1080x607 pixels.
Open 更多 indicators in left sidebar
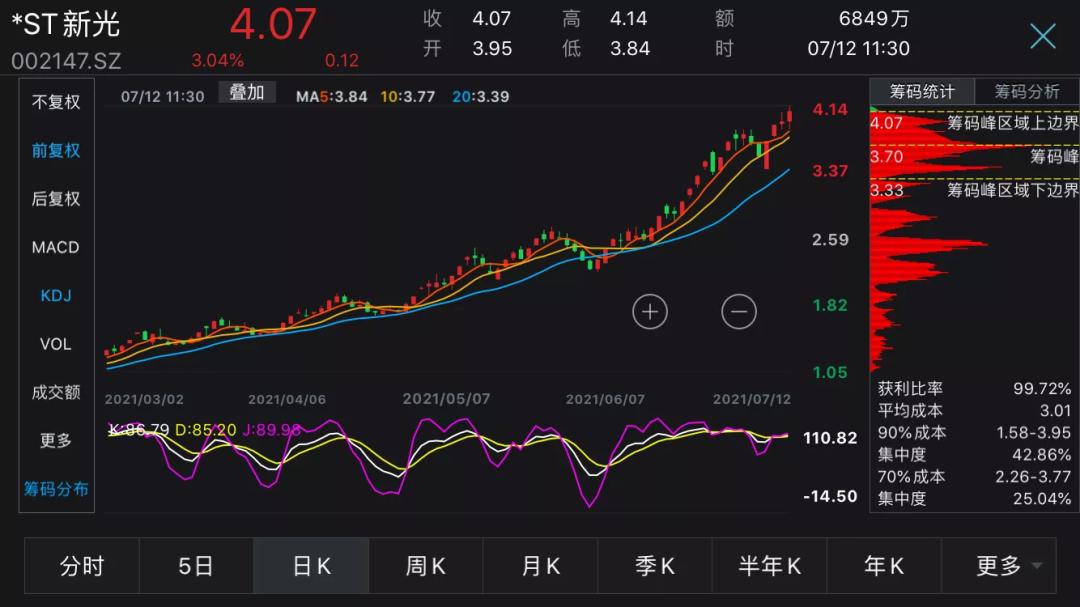point(56,440)
